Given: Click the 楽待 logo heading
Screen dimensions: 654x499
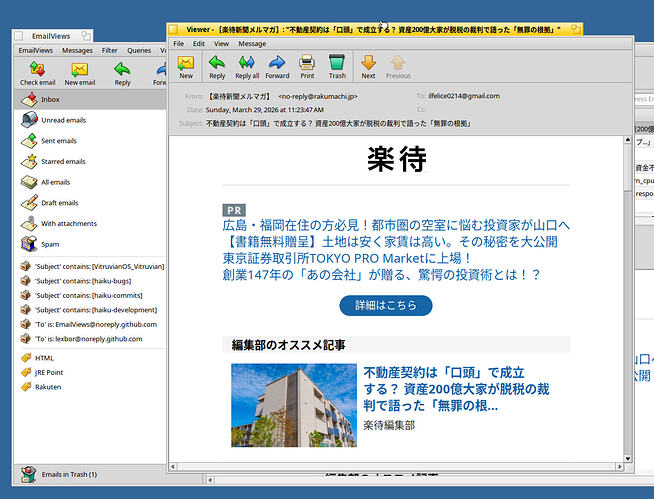Looking at the screenshot, I should [x=396, y=159].
